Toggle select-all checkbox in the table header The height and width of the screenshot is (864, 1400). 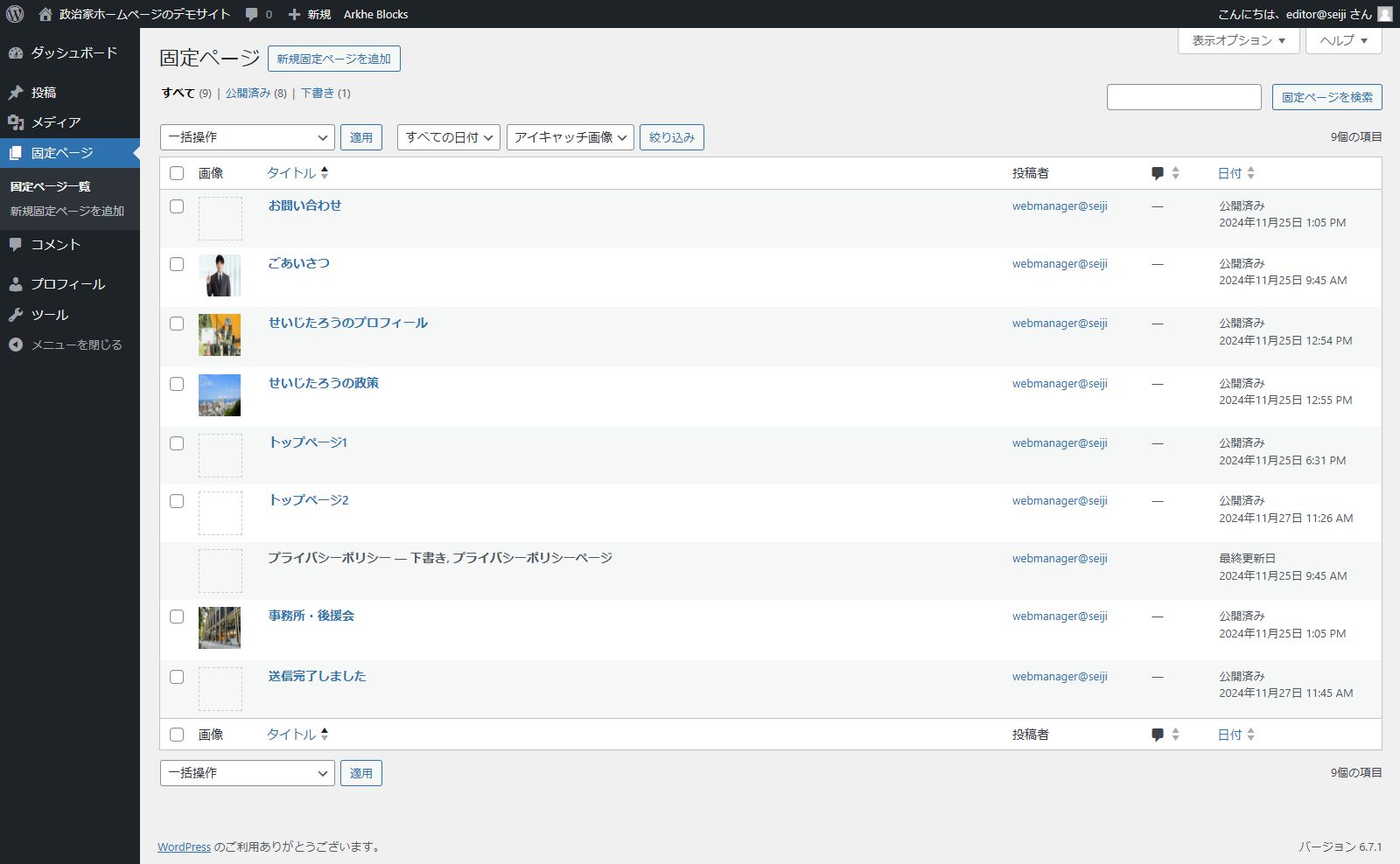[177, 173]
